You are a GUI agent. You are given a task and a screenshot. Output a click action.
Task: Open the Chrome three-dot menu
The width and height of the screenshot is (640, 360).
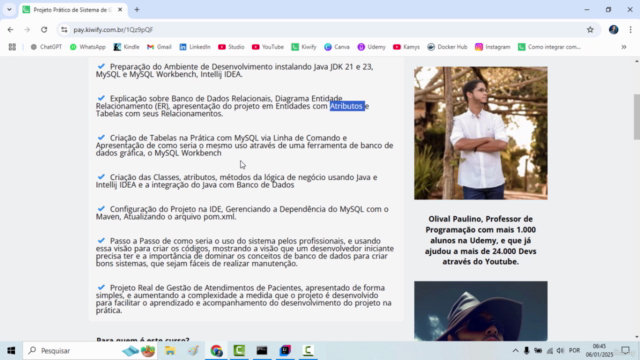coord(630,29)
